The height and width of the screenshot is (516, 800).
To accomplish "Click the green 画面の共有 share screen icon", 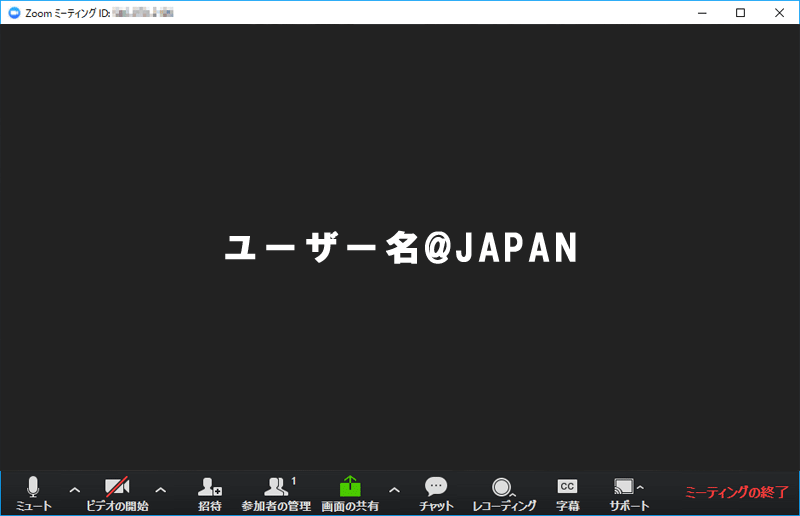I will click(x=349, y=487).
